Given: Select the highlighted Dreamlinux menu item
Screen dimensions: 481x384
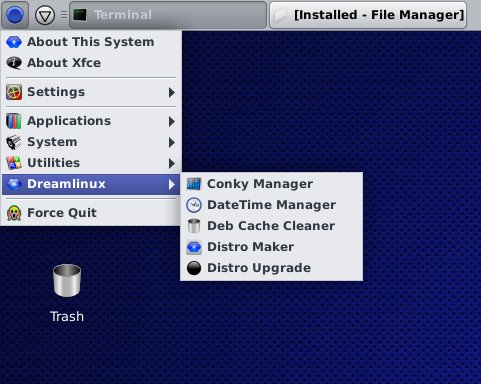Looking at the screenshot, I should (91, 184).
